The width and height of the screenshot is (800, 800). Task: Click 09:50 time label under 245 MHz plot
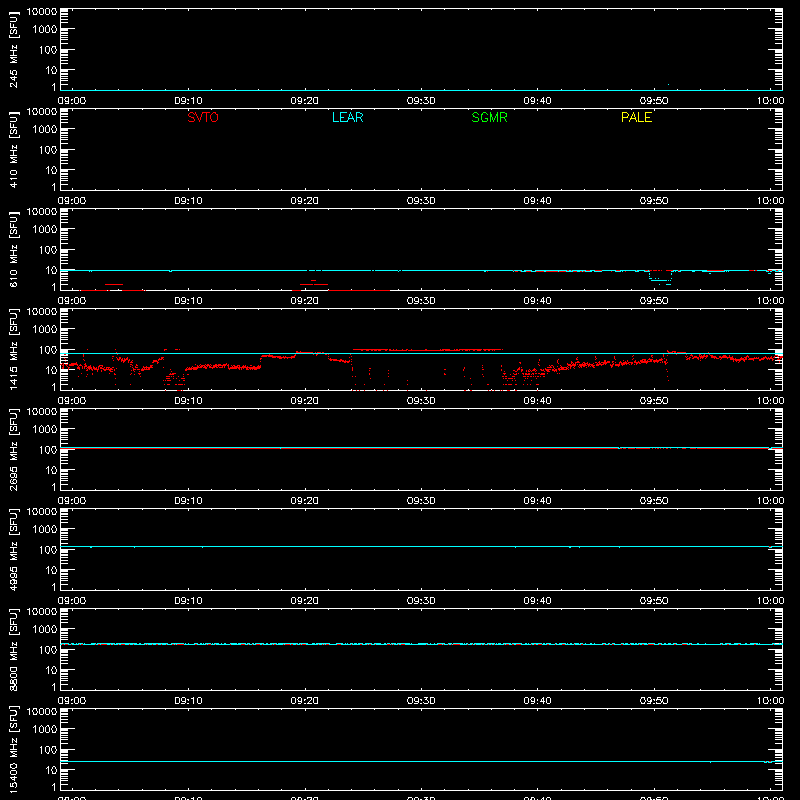(x=654, y=101)
